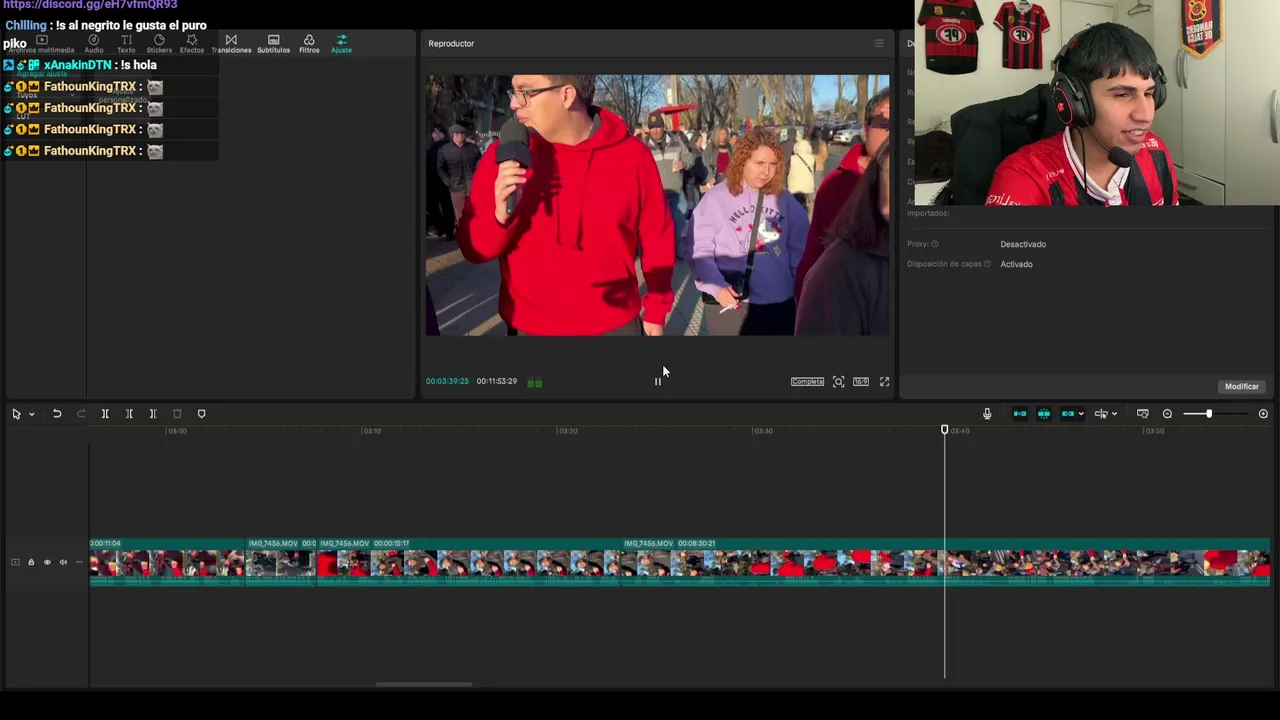Image resolution: width=1280 pixels, height=720 pixels.
Task: Click the timeline thumbnail preview icon
Action: [x=1143, y=414]
